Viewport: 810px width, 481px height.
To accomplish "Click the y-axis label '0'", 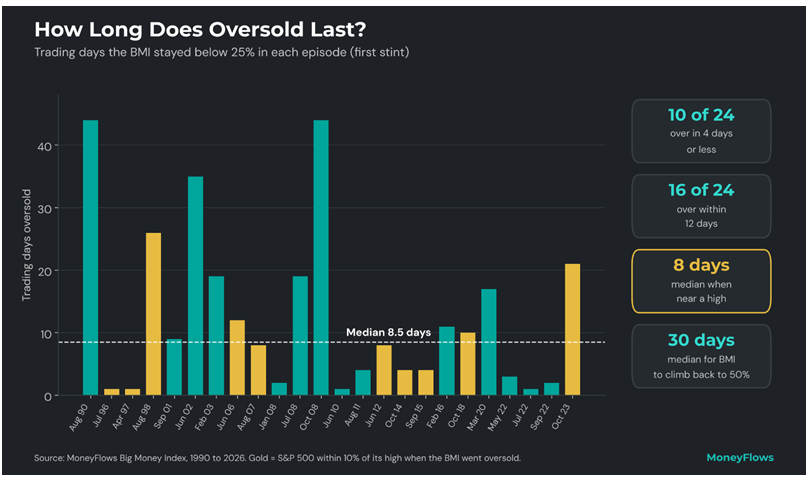I will coord(48,397).
